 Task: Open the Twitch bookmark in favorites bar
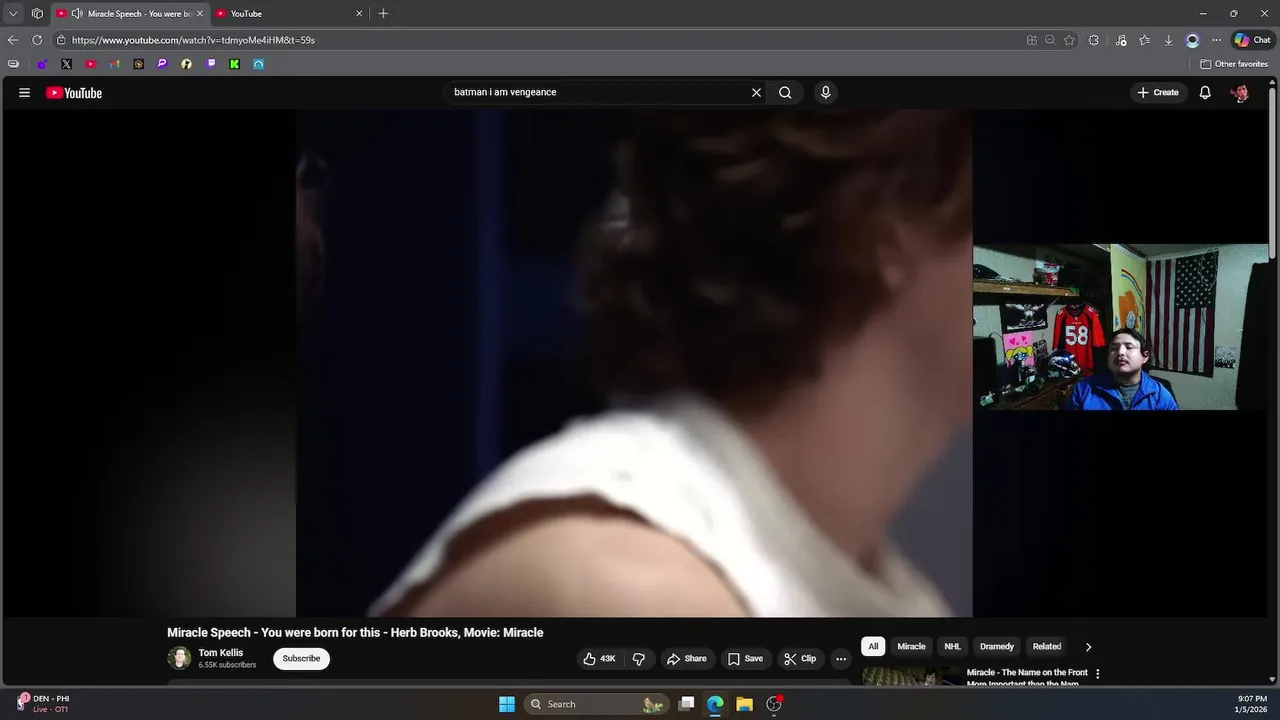(210, 64)
